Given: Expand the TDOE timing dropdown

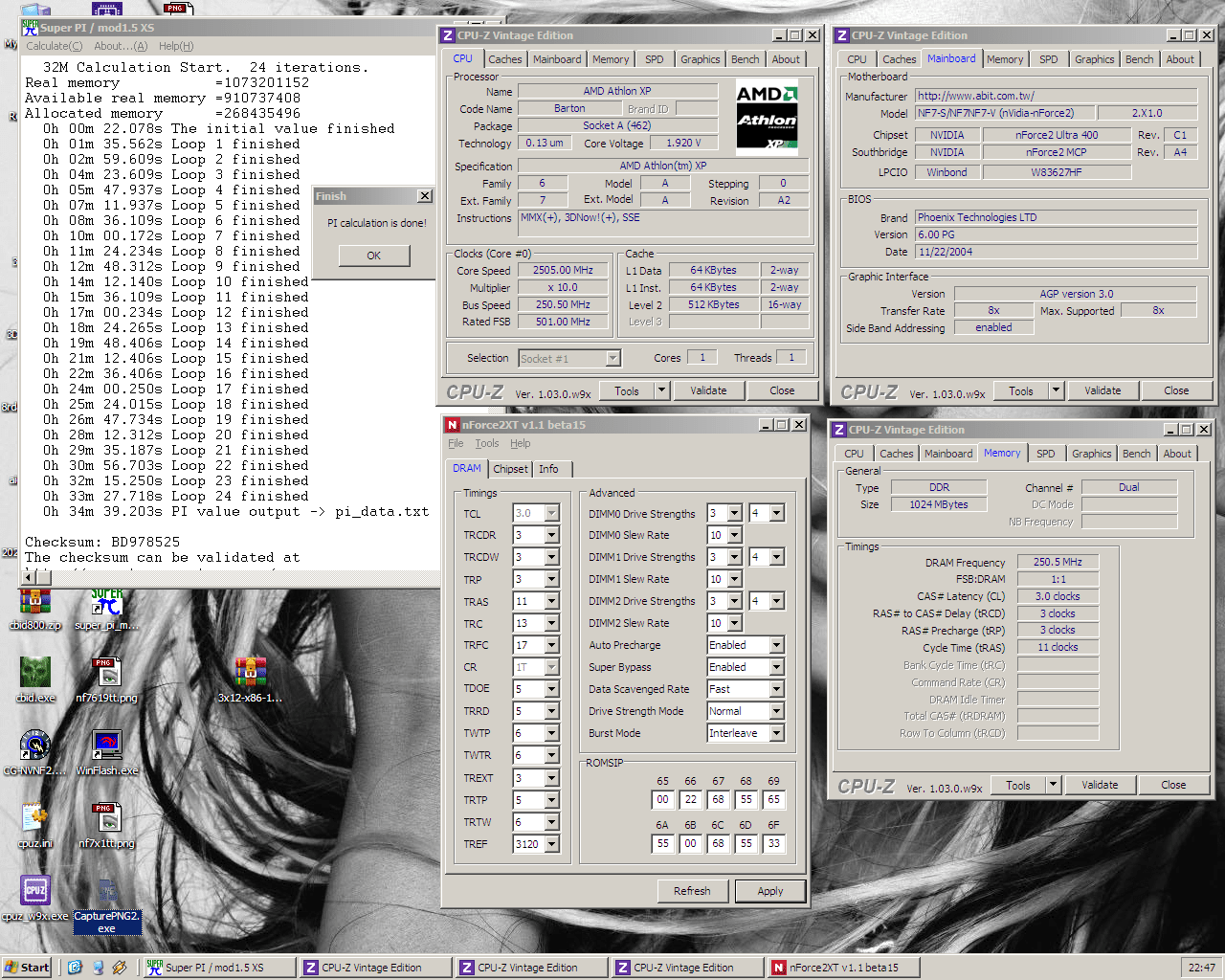Looking at the screenshot, I should click(x=552, y=689).
